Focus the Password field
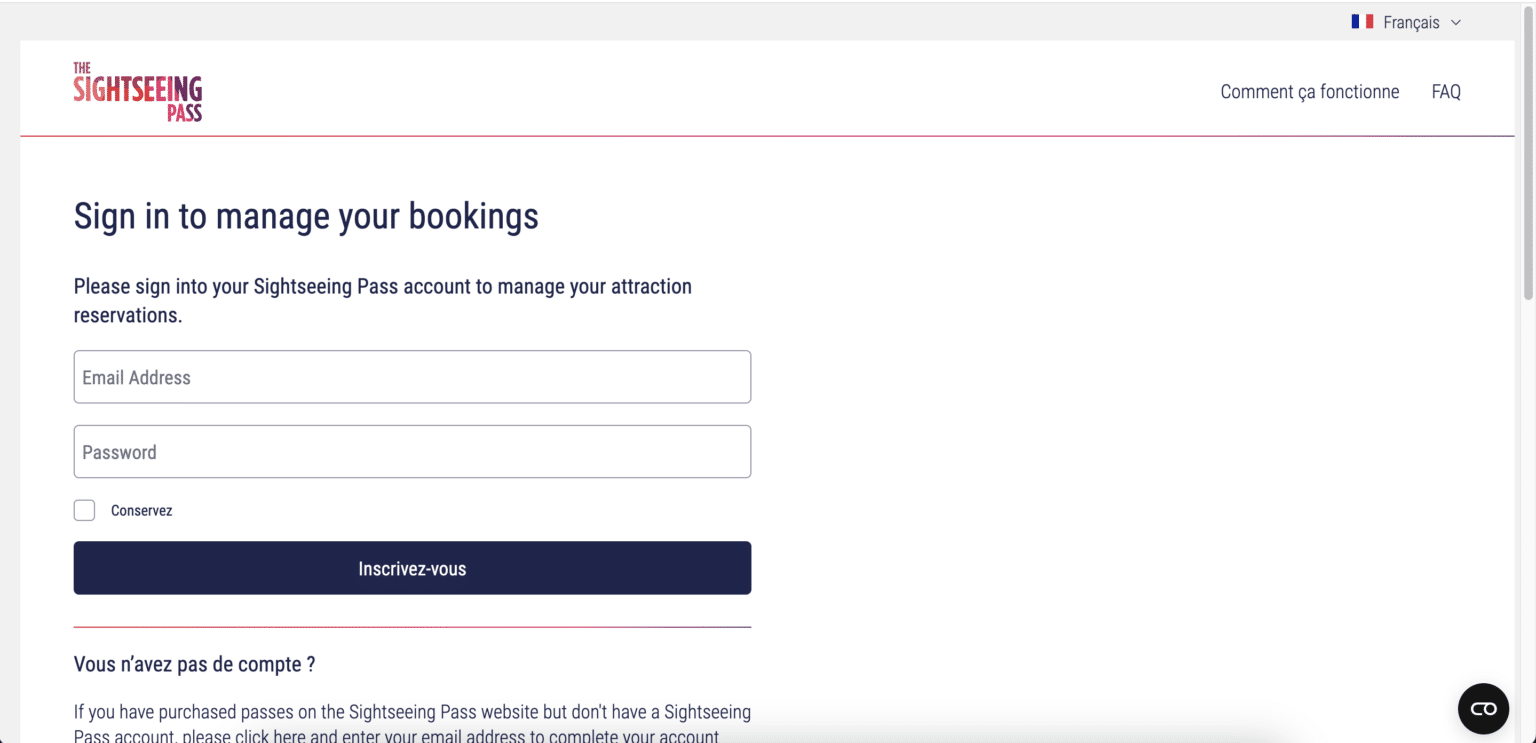 coord(412,452)
